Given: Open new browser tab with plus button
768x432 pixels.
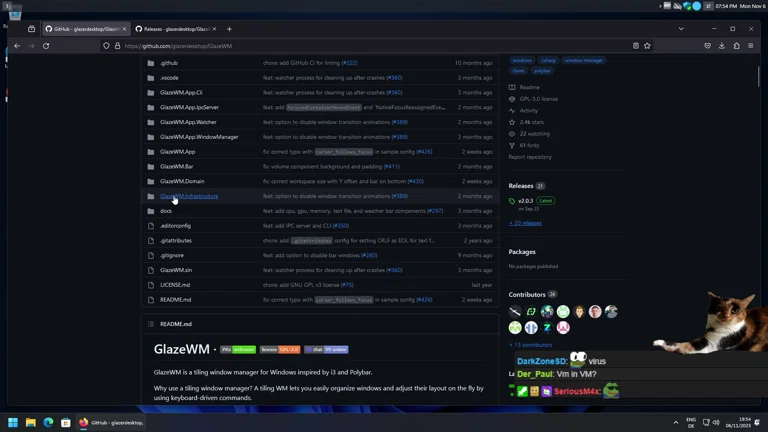Looking at the screenshot, I should (x=229, y=29).
